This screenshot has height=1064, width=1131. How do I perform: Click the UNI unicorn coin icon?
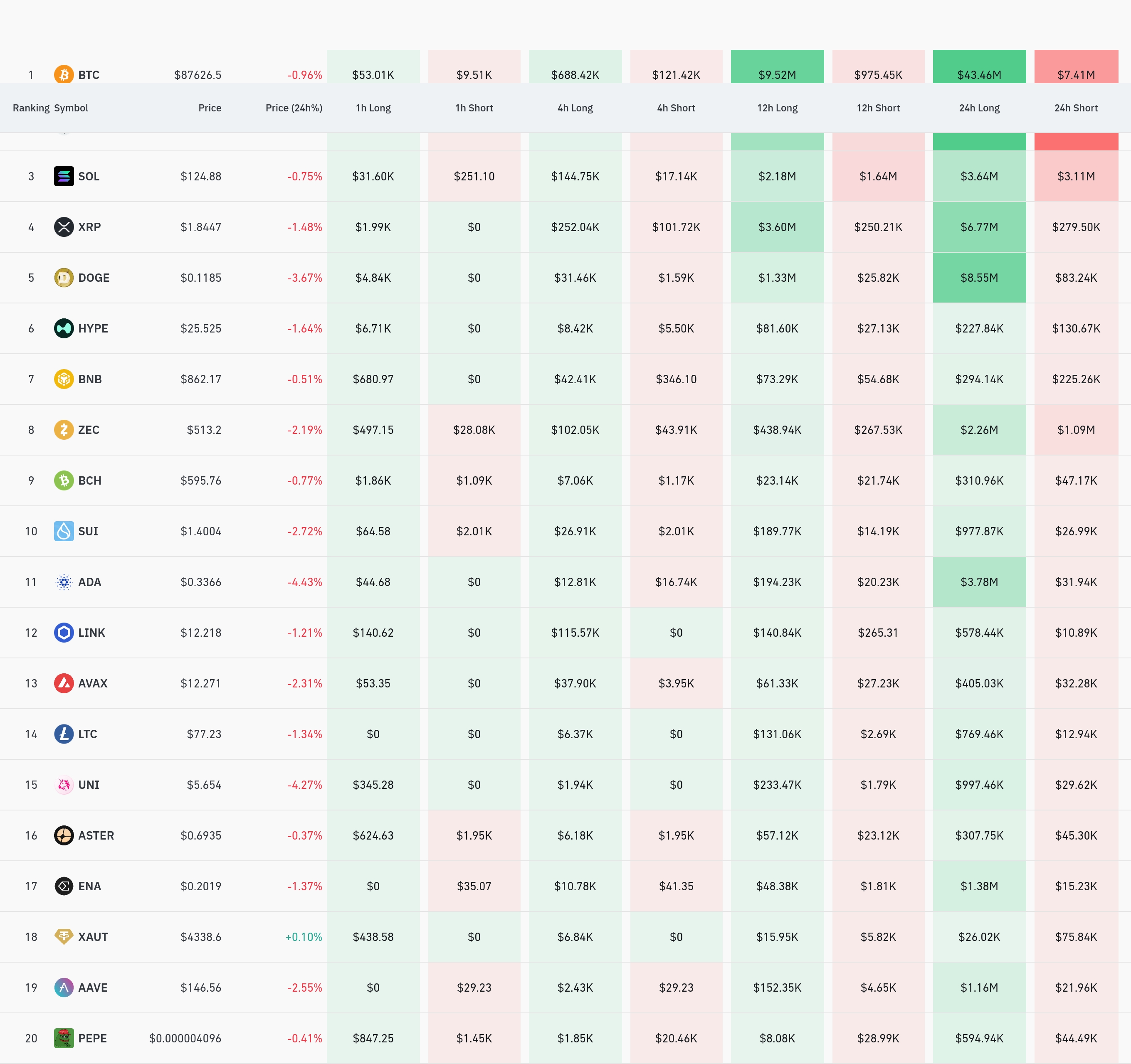(x=64, y=785)
